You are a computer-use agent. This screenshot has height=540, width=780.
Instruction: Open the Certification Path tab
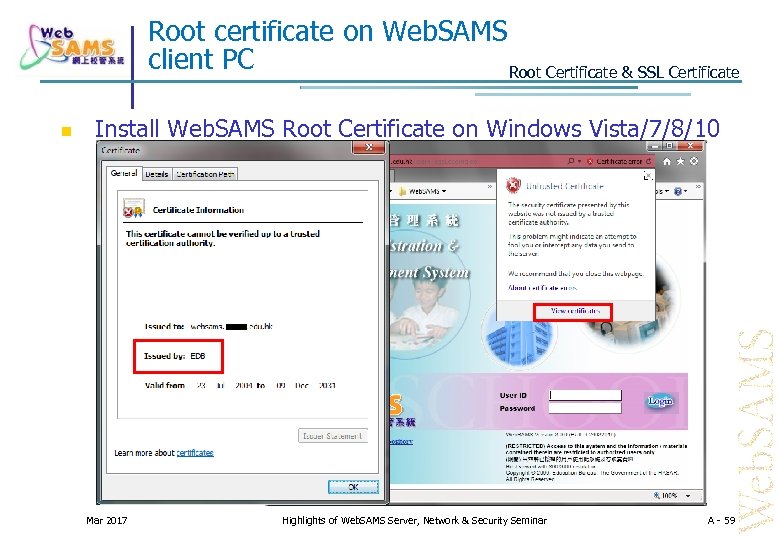[204, 174]
